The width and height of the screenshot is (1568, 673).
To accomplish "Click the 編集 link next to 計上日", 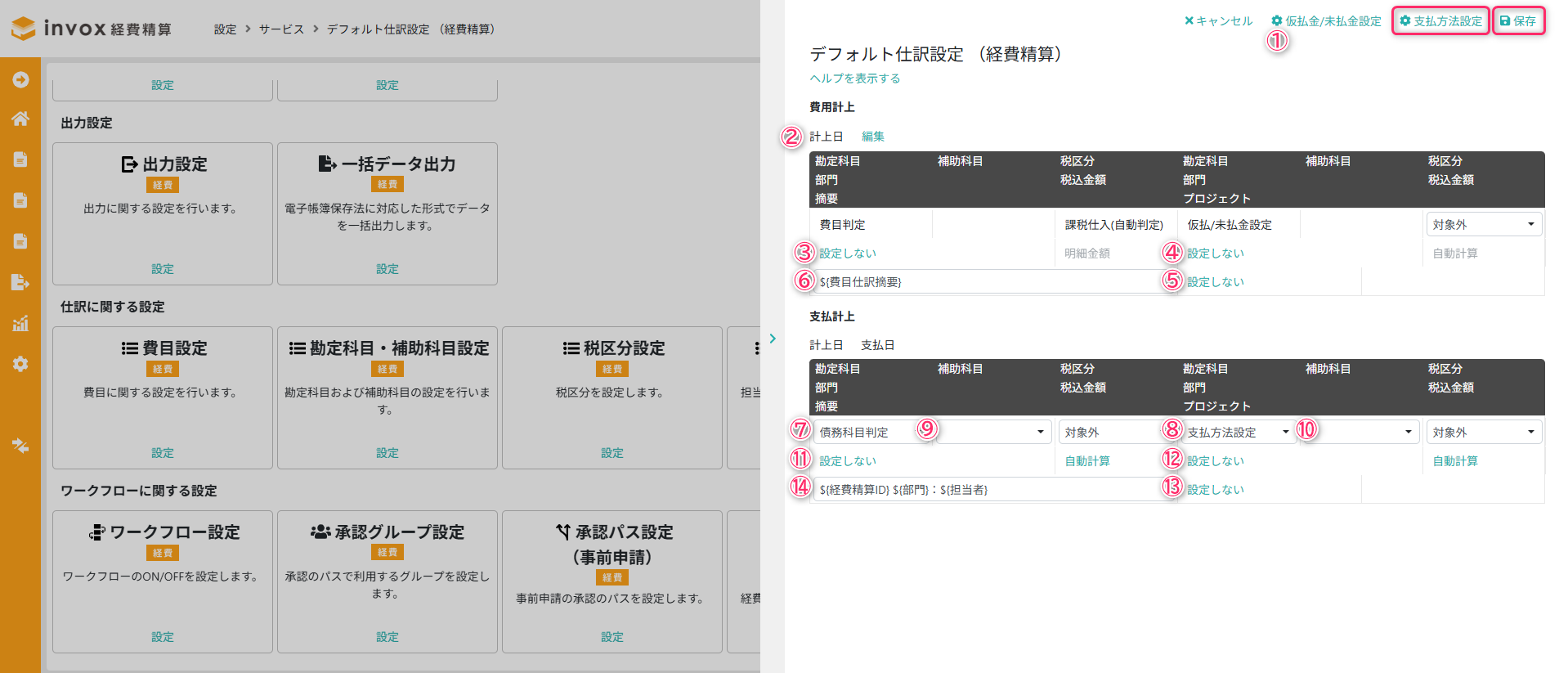I will pos(873,137).
